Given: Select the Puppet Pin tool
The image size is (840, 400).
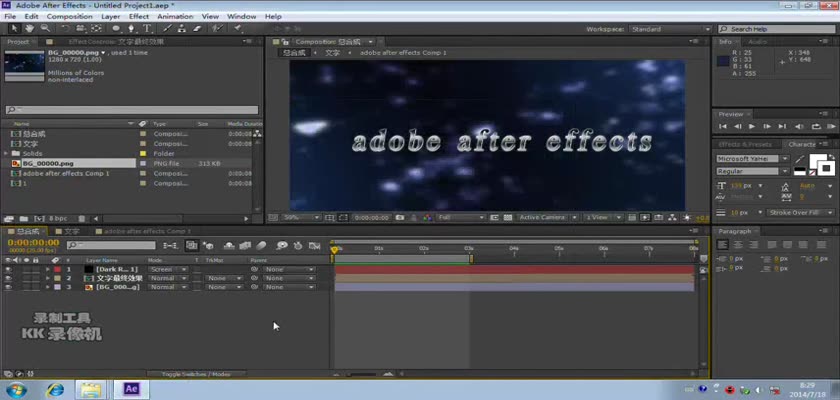Looking at the screenshot, I should coord(238,29).
